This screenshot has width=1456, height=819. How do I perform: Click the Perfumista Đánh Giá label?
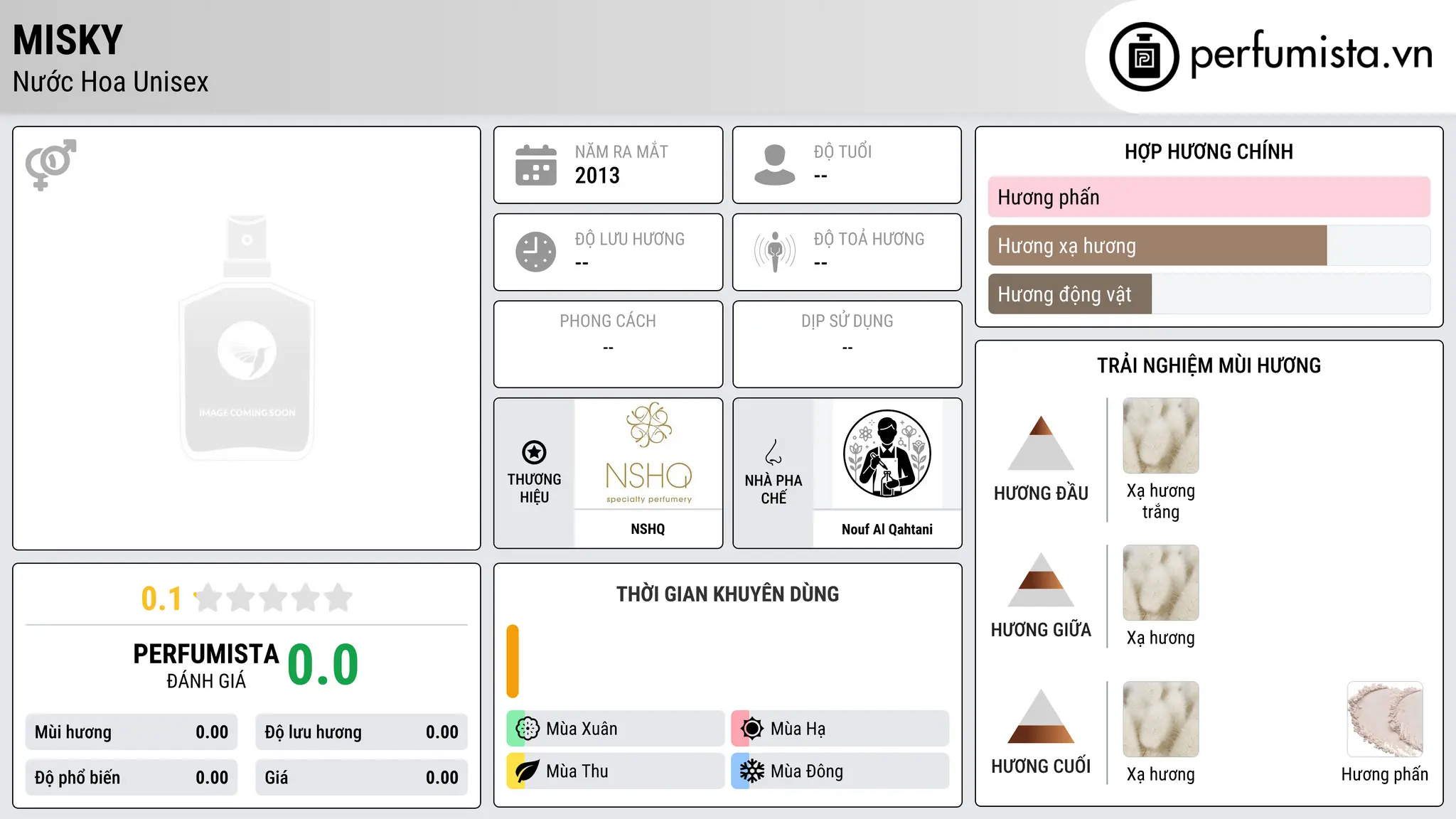click(x=206, y=666)
